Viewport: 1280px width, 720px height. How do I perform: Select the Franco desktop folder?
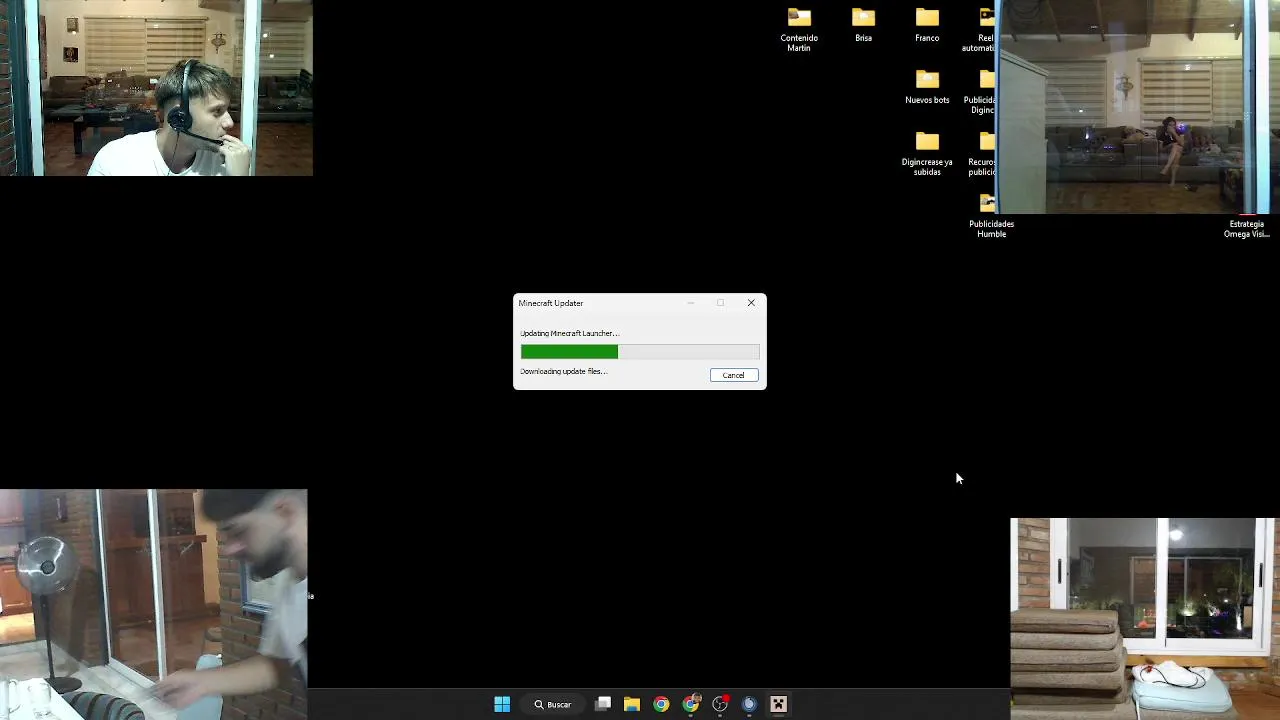pyautogui.click(x=927, y=26)
